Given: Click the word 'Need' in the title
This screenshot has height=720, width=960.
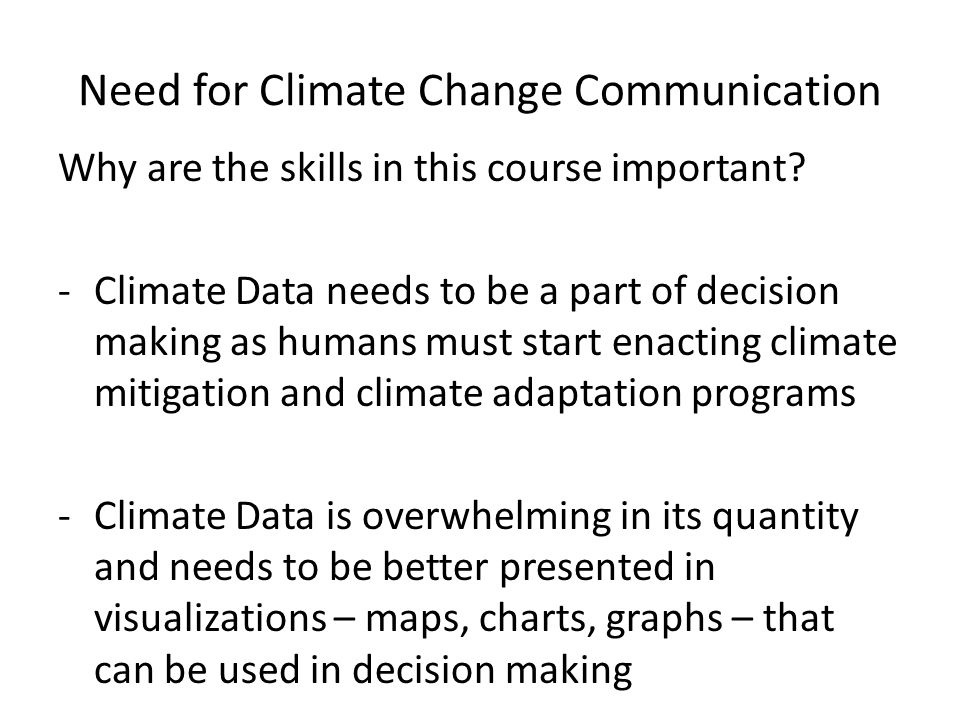Looking at the screenshot, I should point(130,91).
